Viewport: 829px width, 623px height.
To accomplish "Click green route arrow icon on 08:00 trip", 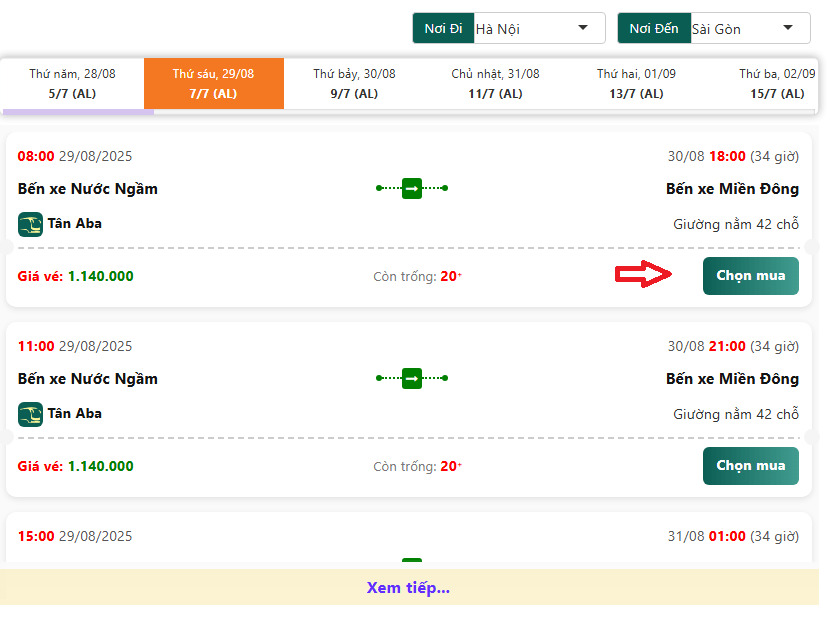I will coord(412,188).
